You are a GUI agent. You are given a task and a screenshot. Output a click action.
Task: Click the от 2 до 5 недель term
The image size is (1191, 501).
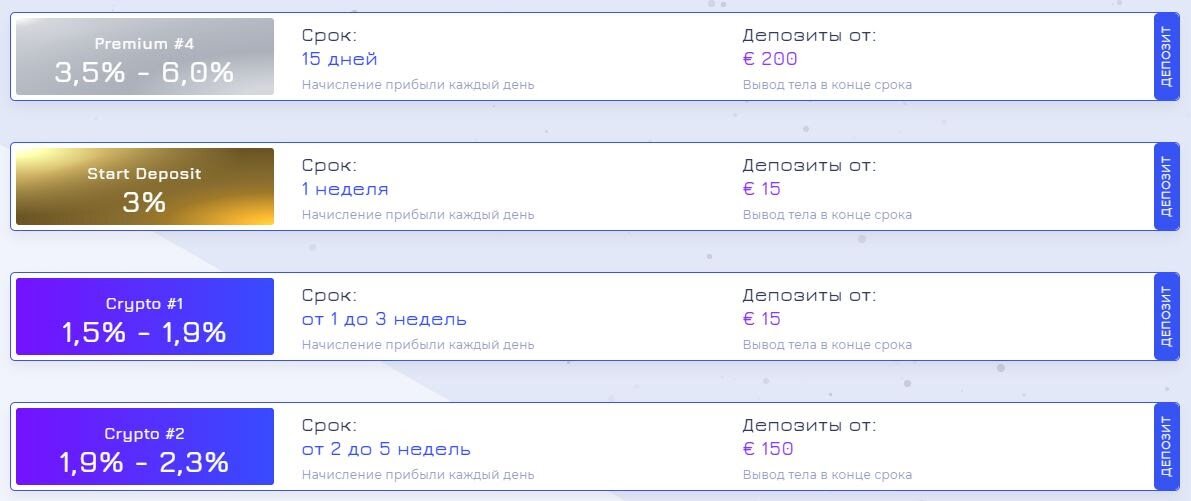386,449
